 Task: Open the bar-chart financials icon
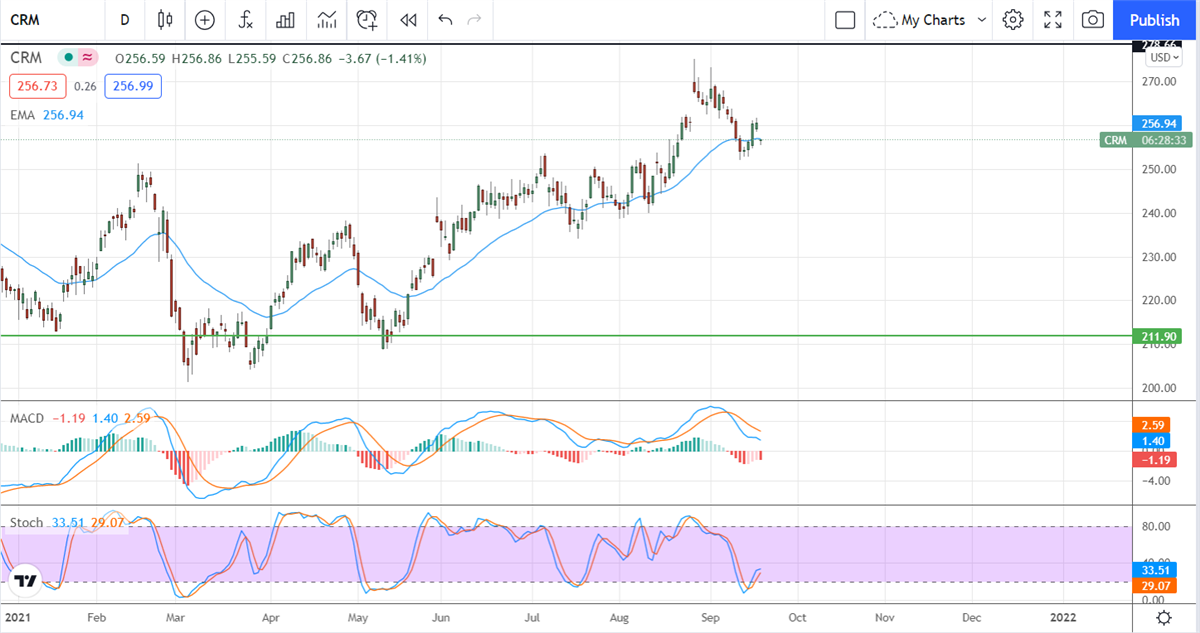pyautogui.click(x=286, y=20)
